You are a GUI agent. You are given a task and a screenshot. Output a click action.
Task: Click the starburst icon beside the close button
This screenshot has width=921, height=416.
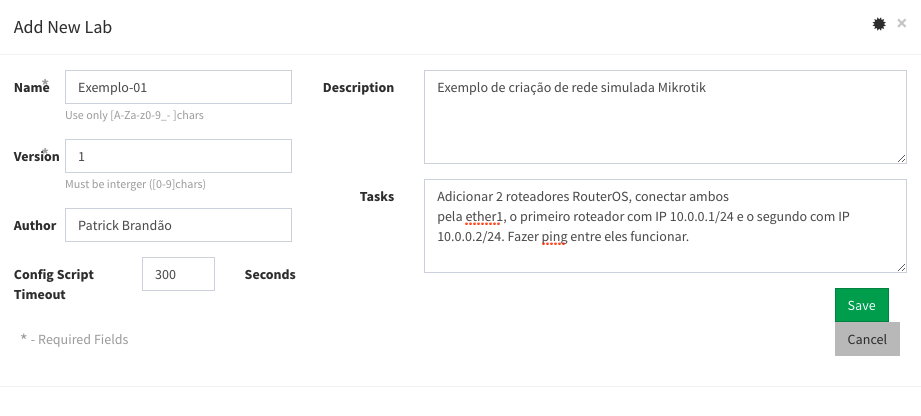[880, 24]
